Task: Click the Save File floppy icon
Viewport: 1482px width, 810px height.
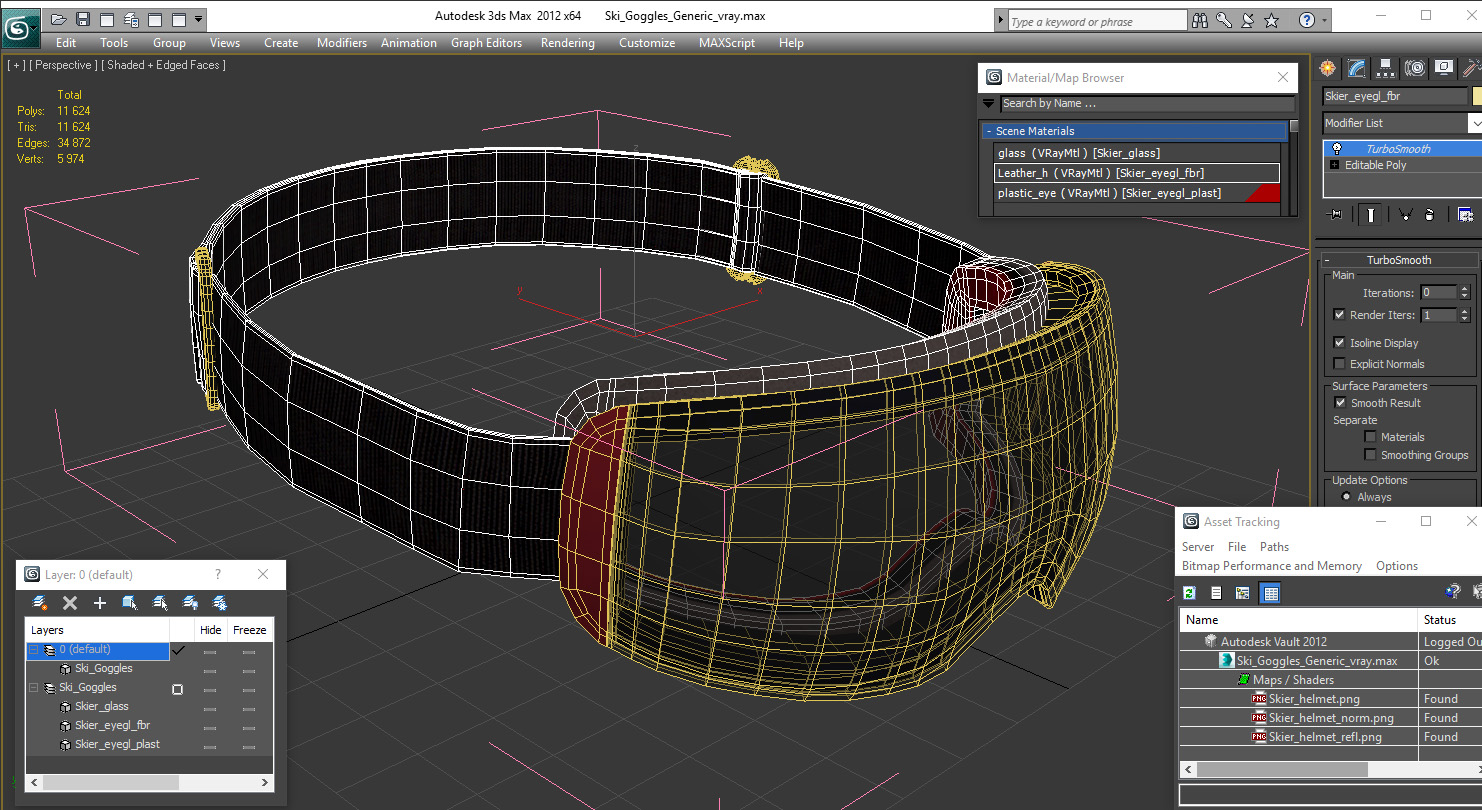Action: click(83, 19)
